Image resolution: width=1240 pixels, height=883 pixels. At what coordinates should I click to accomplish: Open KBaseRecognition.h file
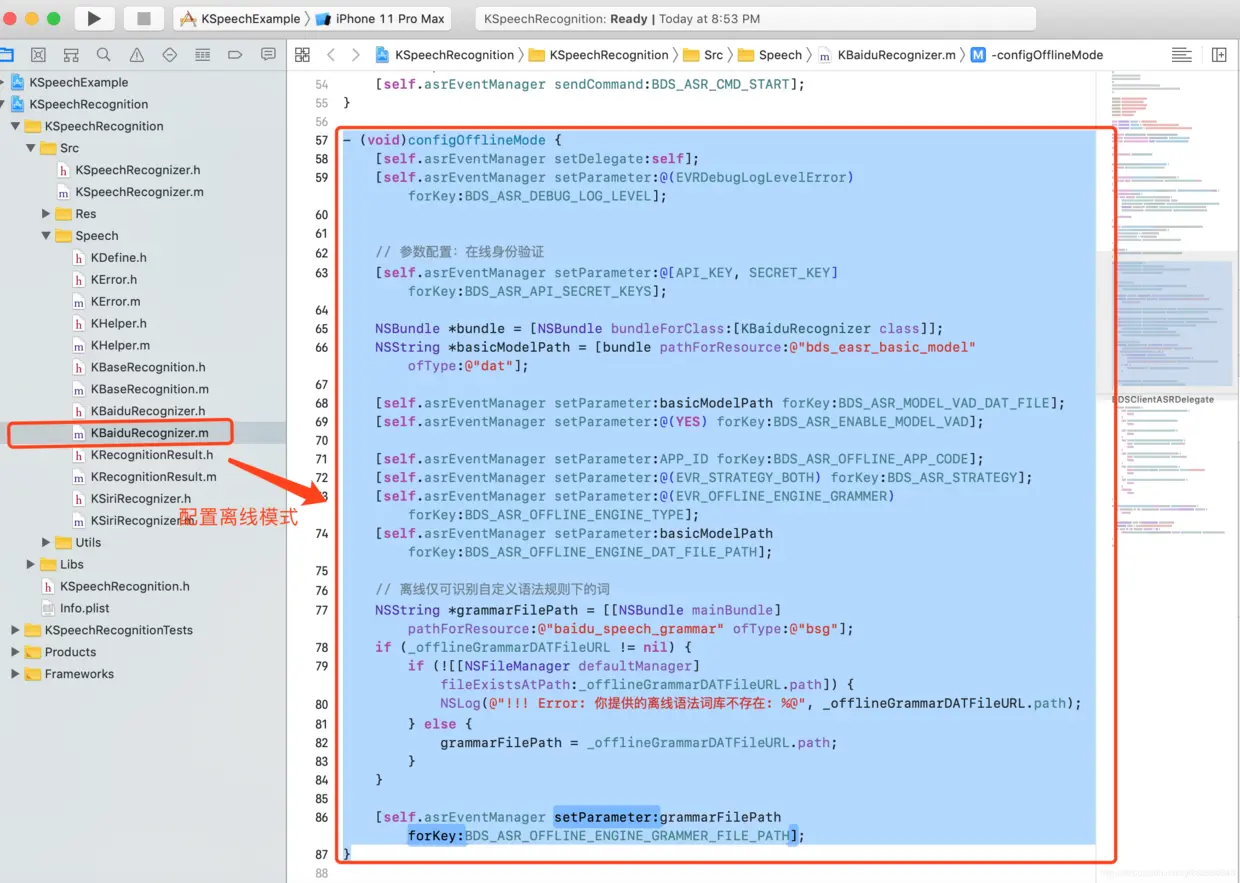coord(139,368)
